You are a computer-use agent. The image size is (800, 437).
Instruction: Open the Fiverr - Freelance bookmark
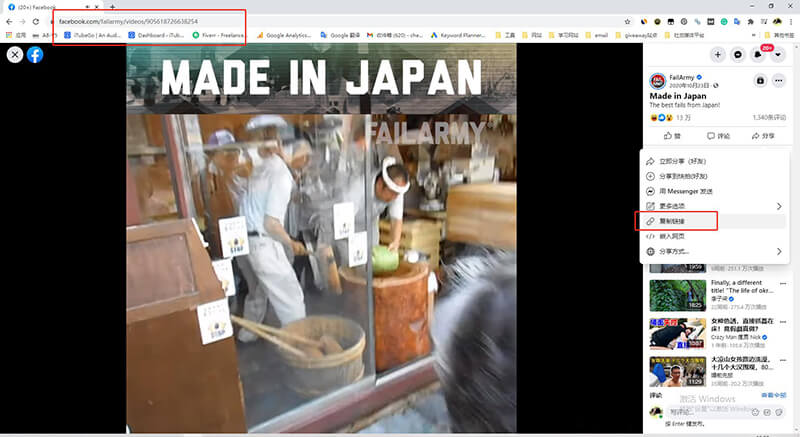click(218, 35)
